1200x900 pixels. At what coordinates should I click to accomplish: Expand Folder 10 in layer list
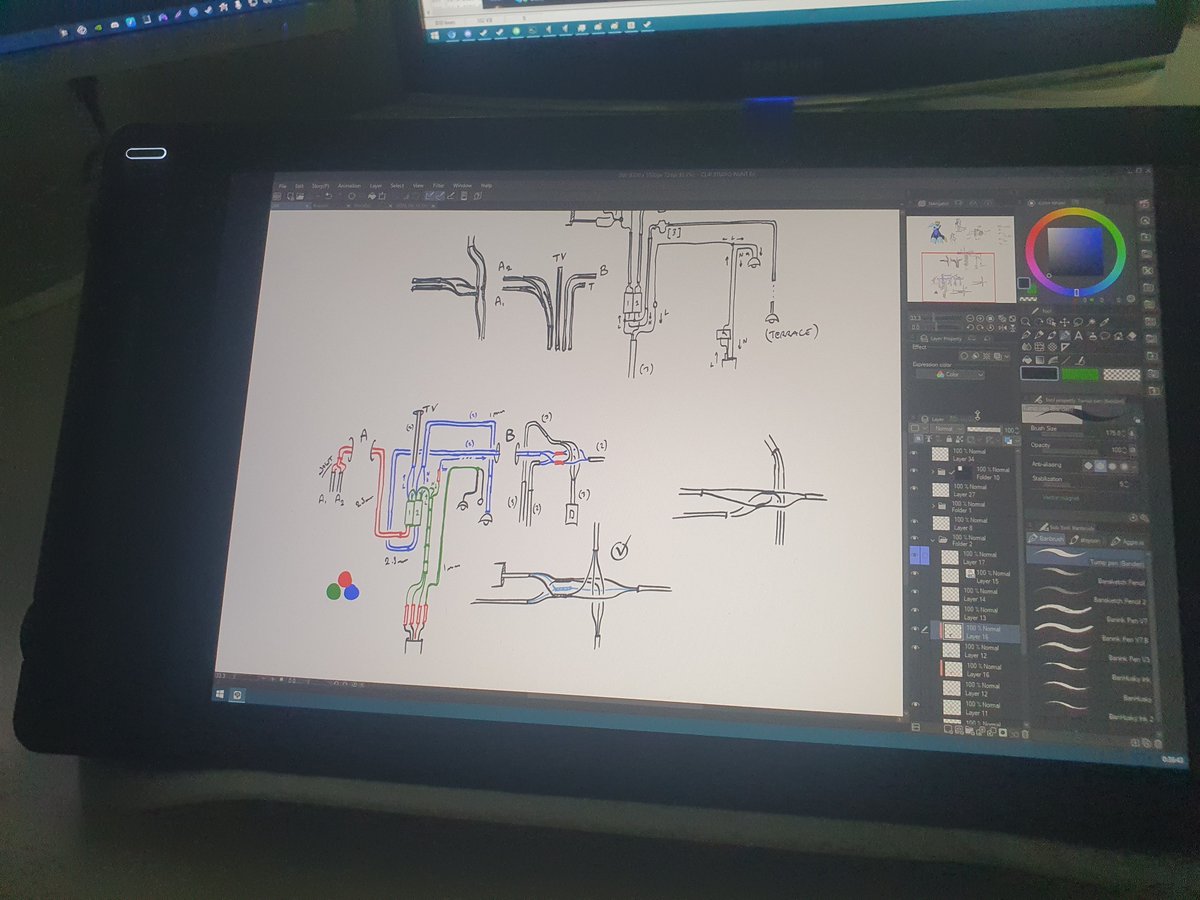click(x=933, y=472)
